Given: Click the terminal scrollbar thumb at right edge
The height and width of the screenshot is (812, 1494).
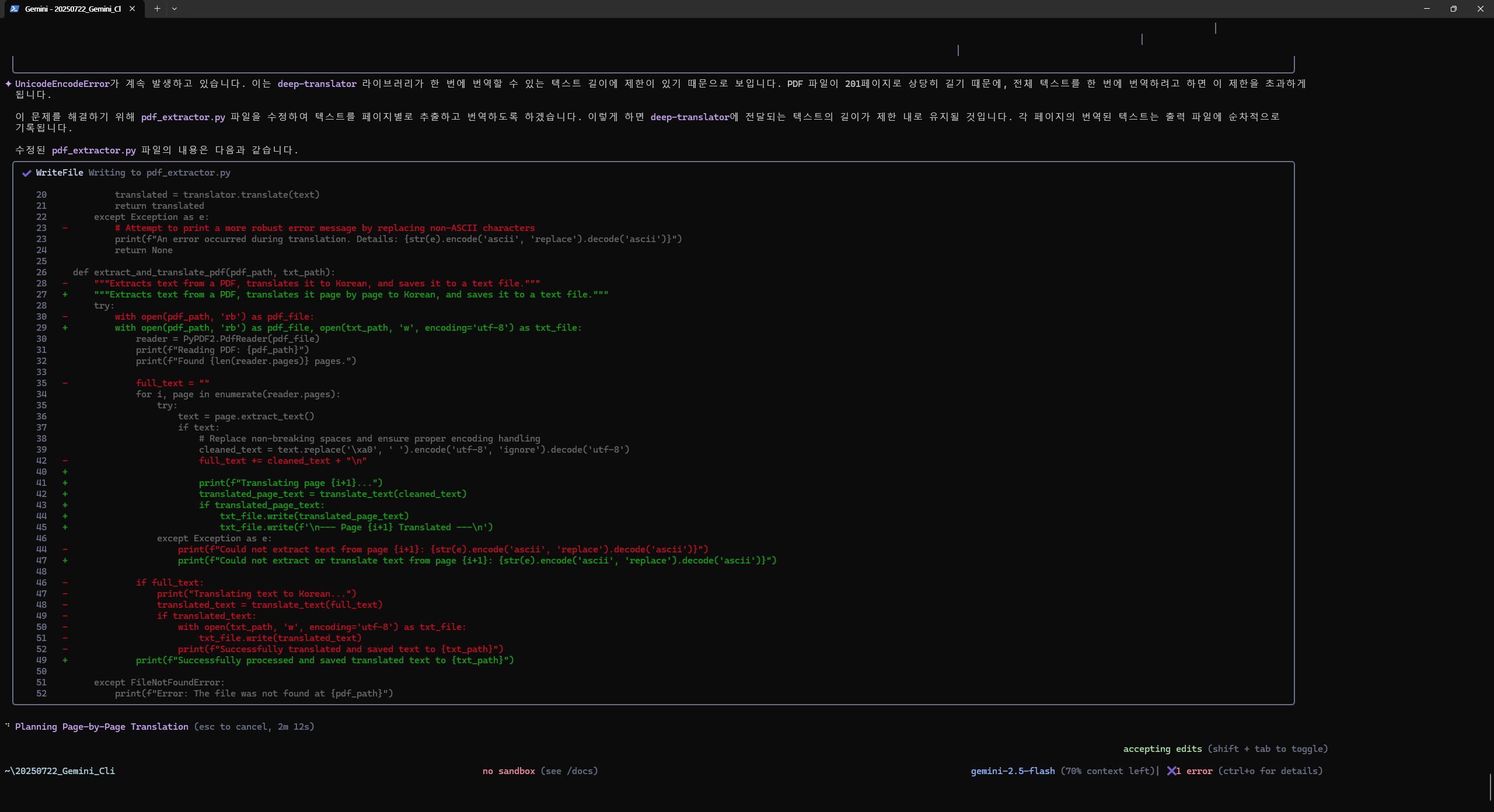Looking at the screenshot, I should tap(1490, 787).
